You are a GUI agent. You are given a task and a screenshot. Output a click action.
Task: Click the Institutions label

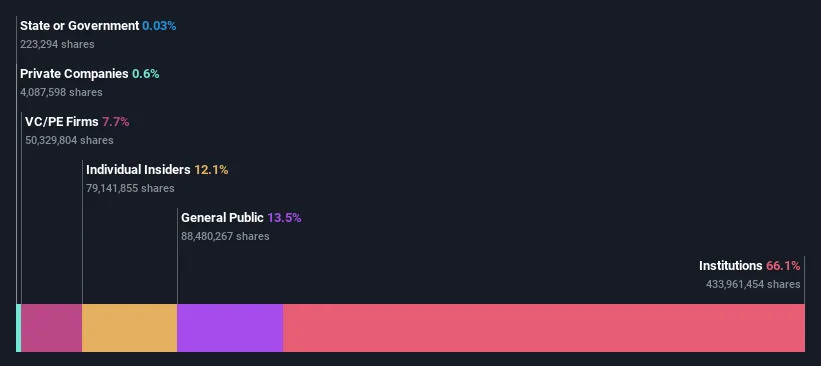[x=731, y=265]
